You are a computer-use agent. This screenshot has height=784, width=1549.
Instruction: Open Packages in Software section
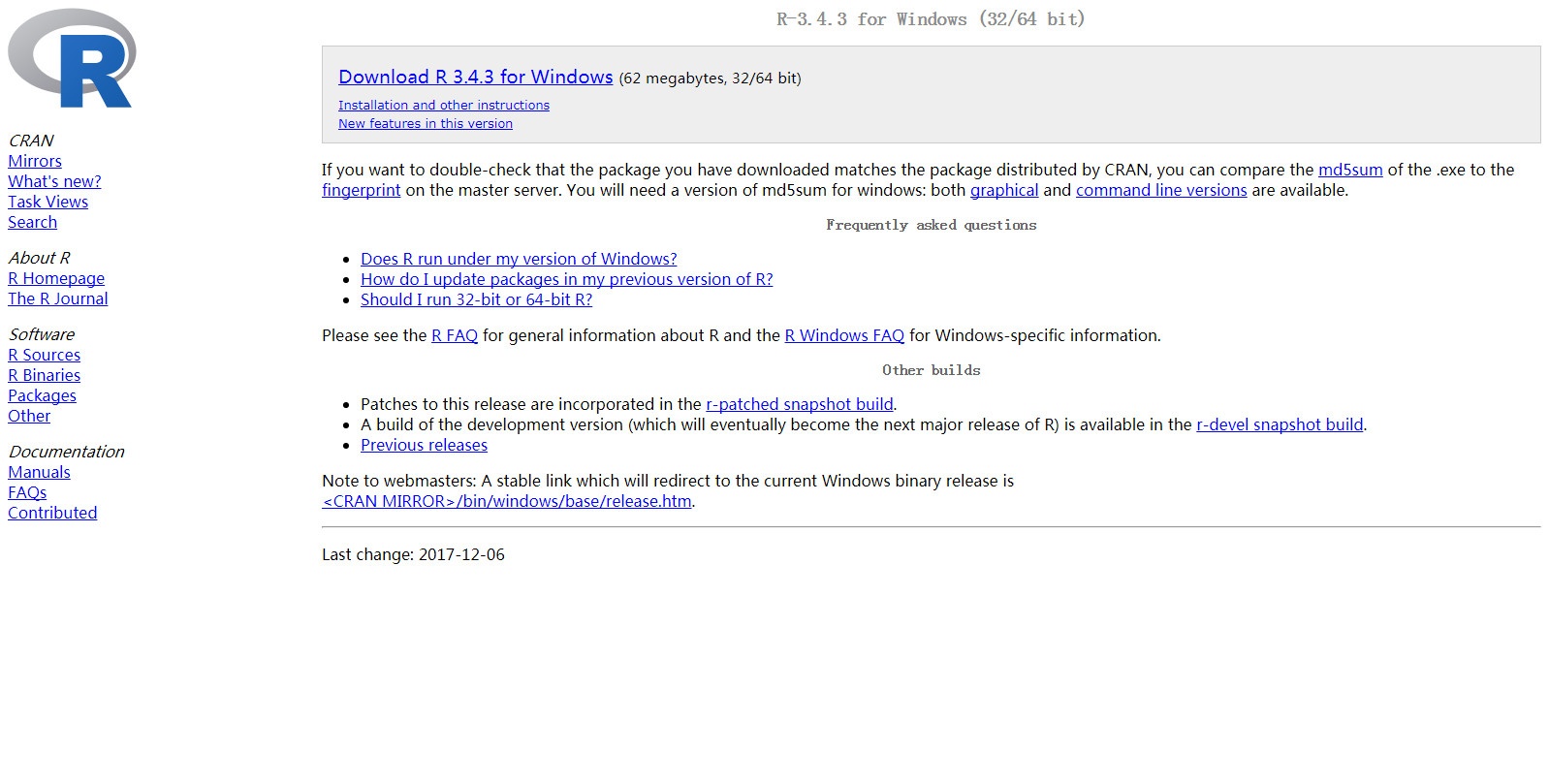(x=42, y=395)
